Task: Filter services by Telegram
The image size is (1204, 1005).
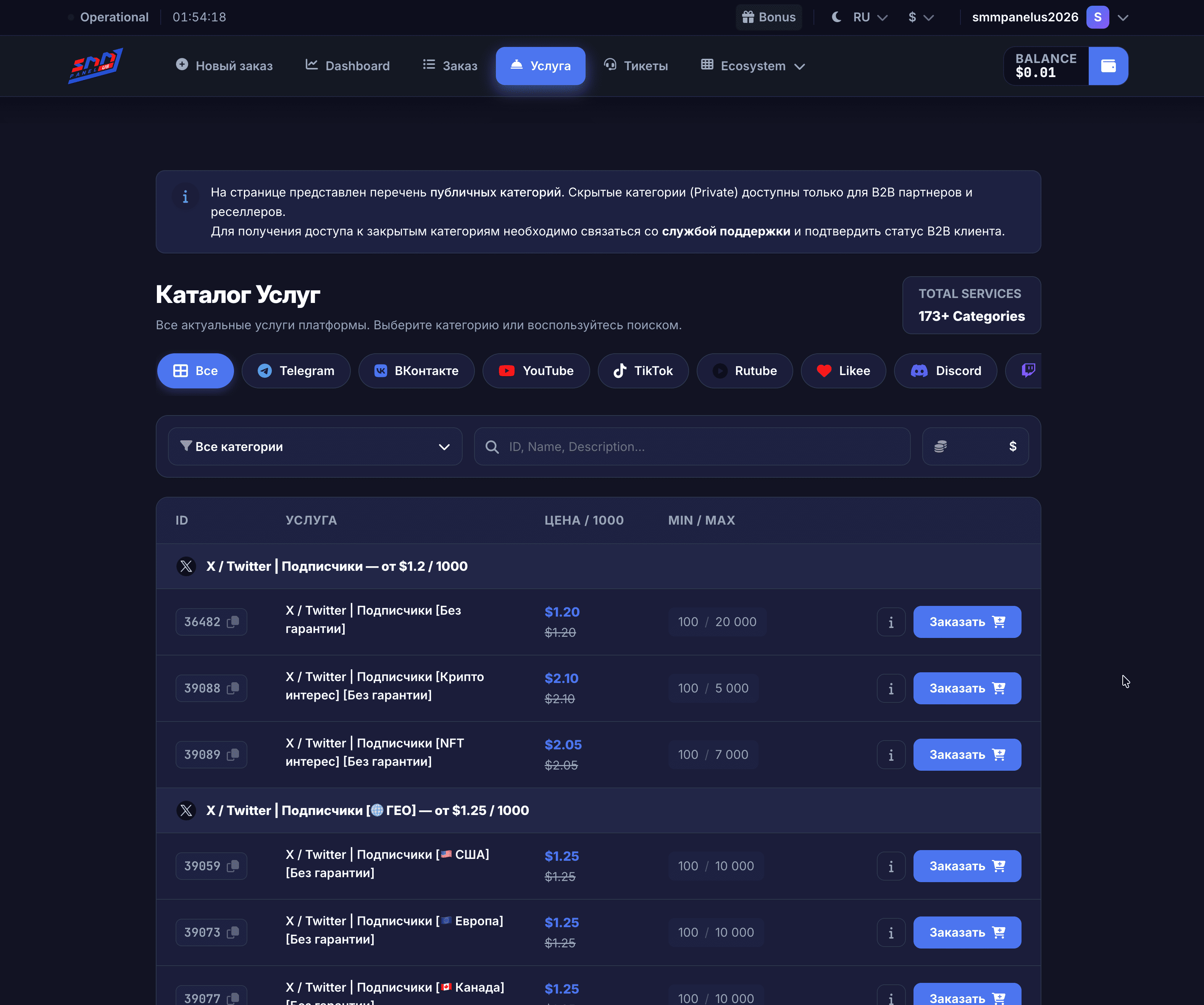Action: click(296, 371)
